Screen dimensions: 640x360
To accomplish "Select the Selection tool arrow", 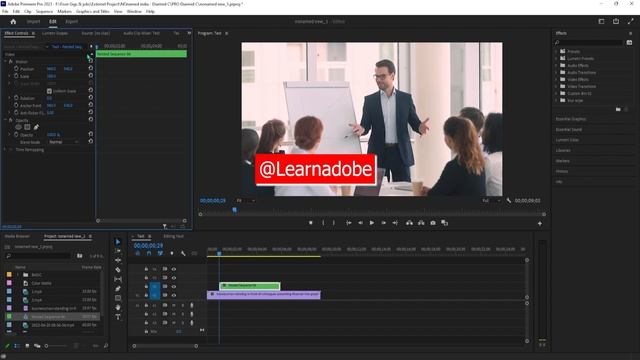I will (118, 242).
